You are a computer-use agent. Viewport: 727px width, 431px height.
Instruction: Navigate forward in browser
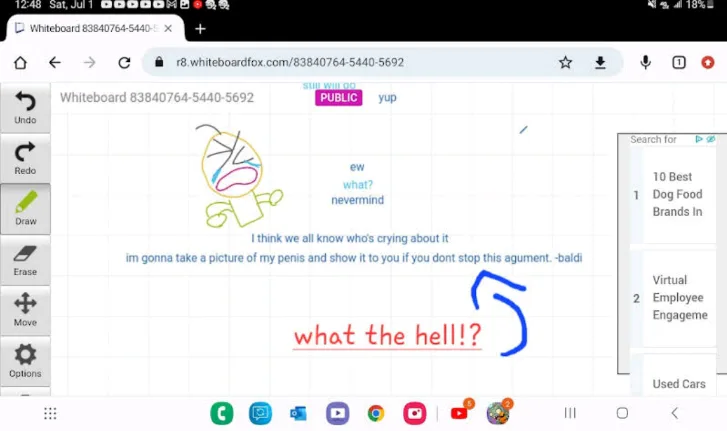89,63
